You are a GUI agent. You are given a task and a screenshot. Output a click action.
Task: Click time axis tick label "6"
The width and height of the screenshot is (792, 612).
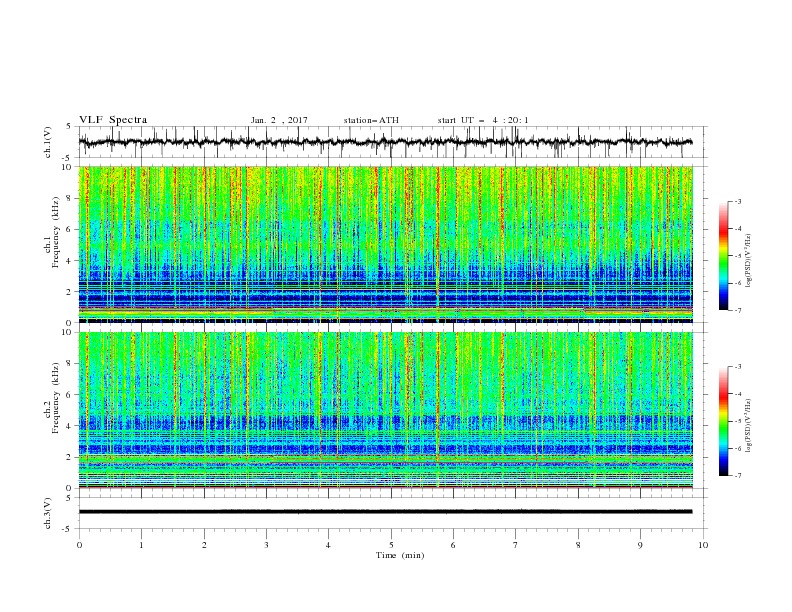[x=453, y=545]
